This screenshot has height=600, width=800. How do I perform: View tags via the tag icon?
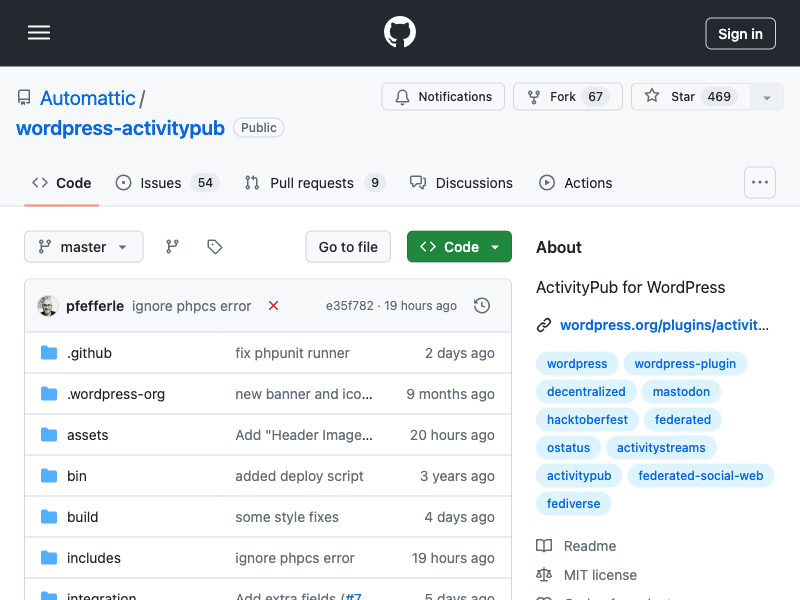click(x=214, y=247)
